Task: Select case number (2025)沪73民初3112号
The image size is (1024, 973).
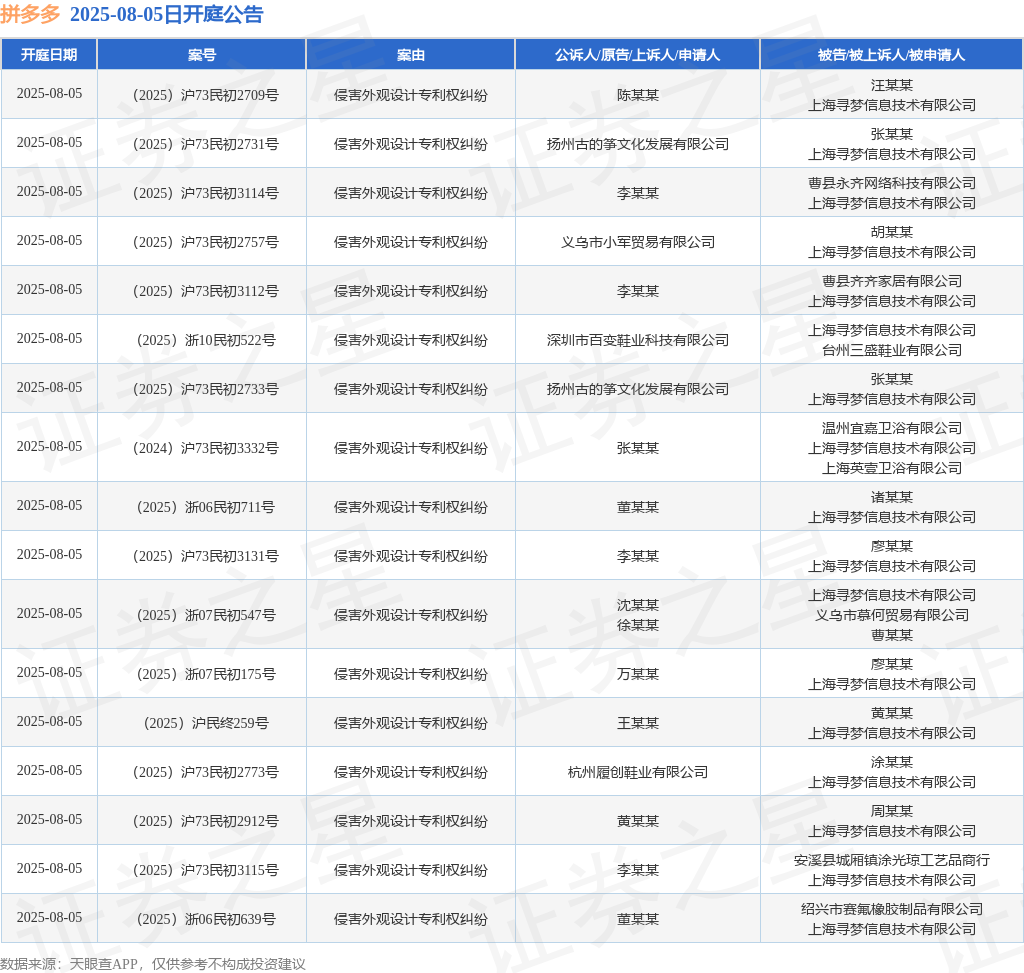Action: click(206, 291)
